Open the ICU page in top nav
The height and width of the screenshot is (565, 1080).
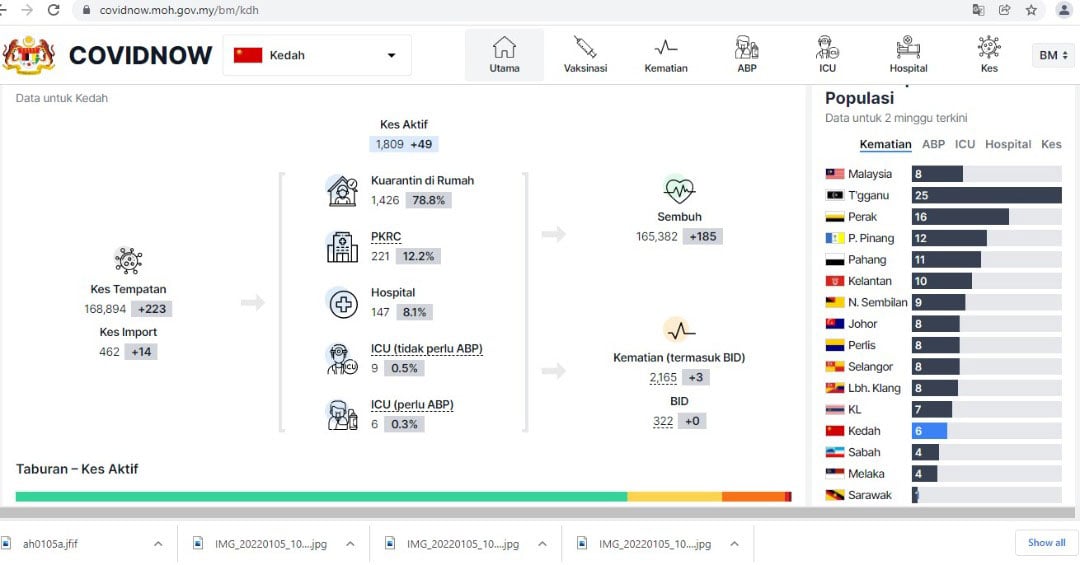[x=827, y=55]
